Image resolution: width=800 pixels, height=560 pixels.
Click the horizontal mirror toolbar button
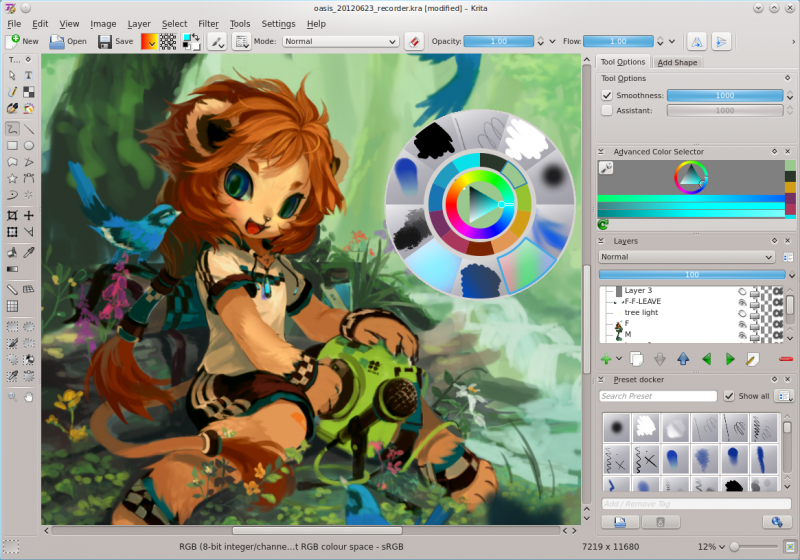point(697,41)
